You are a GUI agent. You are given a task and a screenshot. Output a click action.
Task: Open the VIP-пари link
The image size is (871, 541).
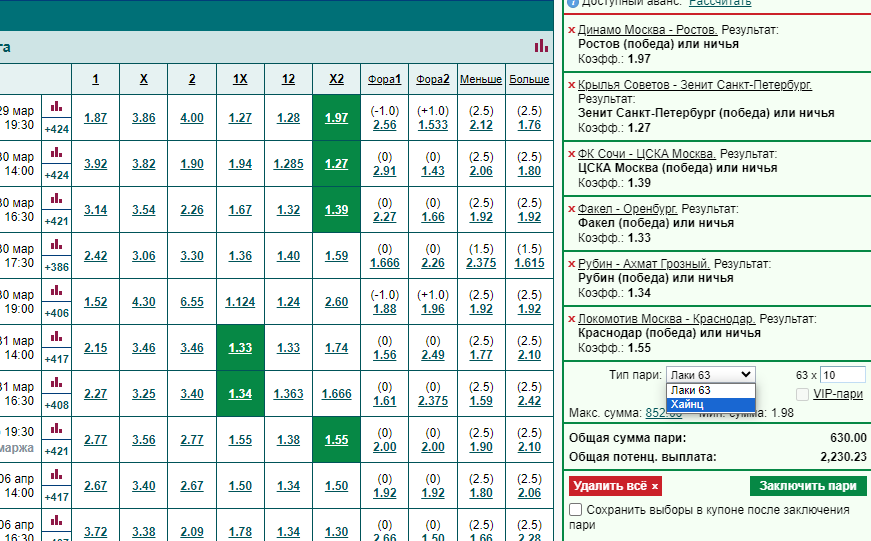(x=838, y=394)
